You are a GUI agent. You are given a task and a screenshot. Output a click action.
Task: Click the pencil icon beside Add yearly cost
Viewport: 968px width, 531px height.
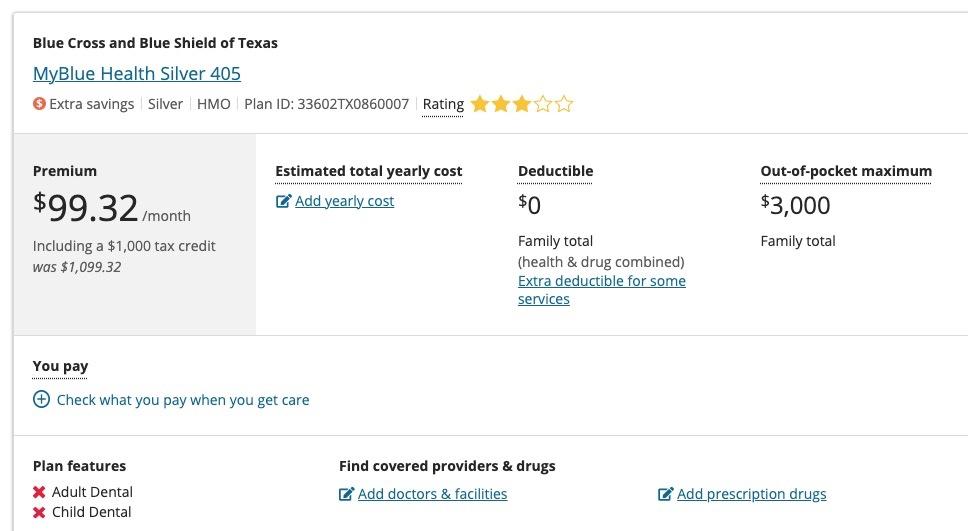click(283, 202)
